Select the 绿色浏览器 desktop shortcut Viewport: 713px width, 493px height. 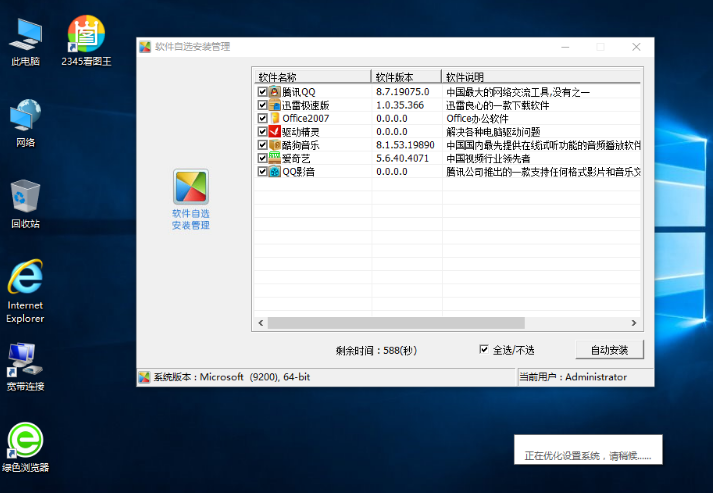[25, 448]
